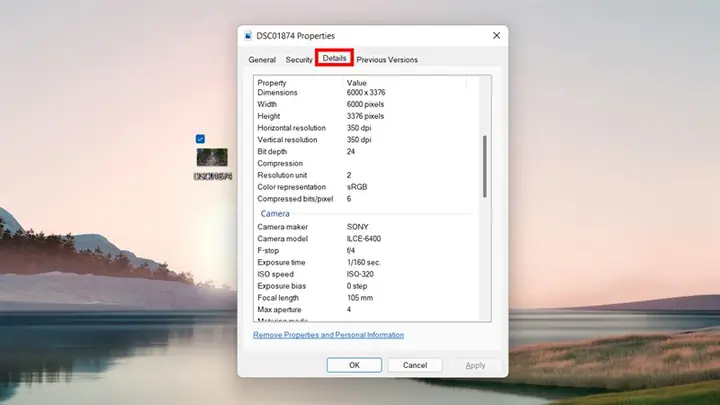Click the file icon in Properties title bar
Viewport: 720px width, 405px height.
[248, 36]
